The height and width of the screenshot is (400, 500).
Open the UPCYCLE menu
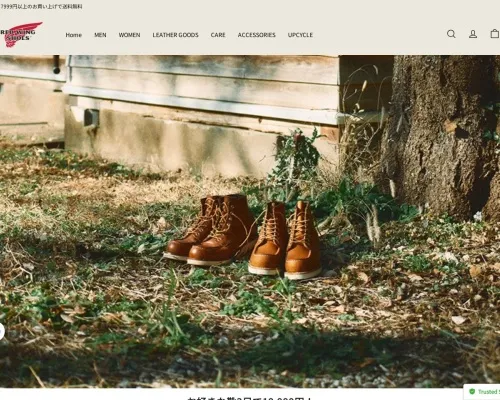click(300, 35)
